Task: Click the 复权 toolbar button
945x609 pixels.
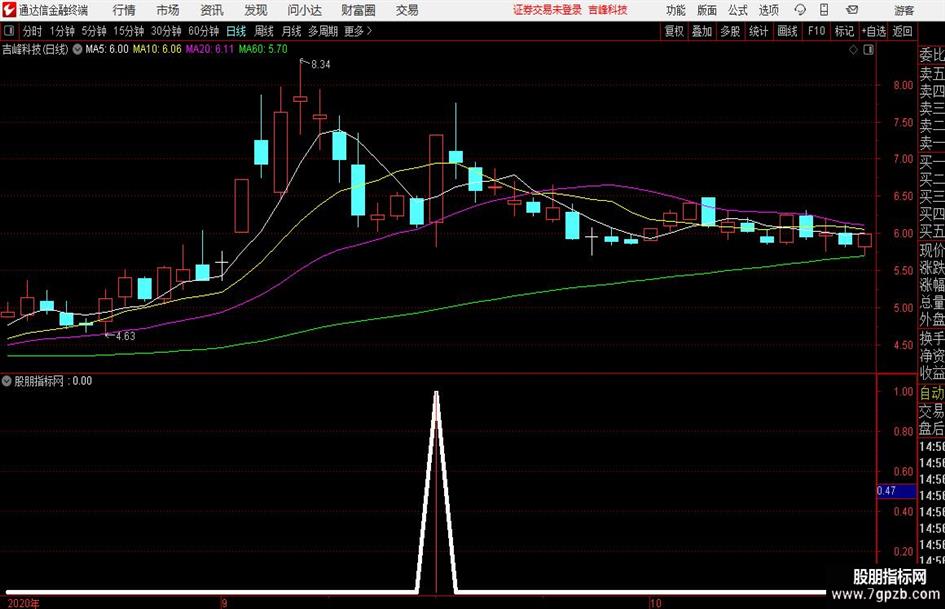Action: pos(674,31)
